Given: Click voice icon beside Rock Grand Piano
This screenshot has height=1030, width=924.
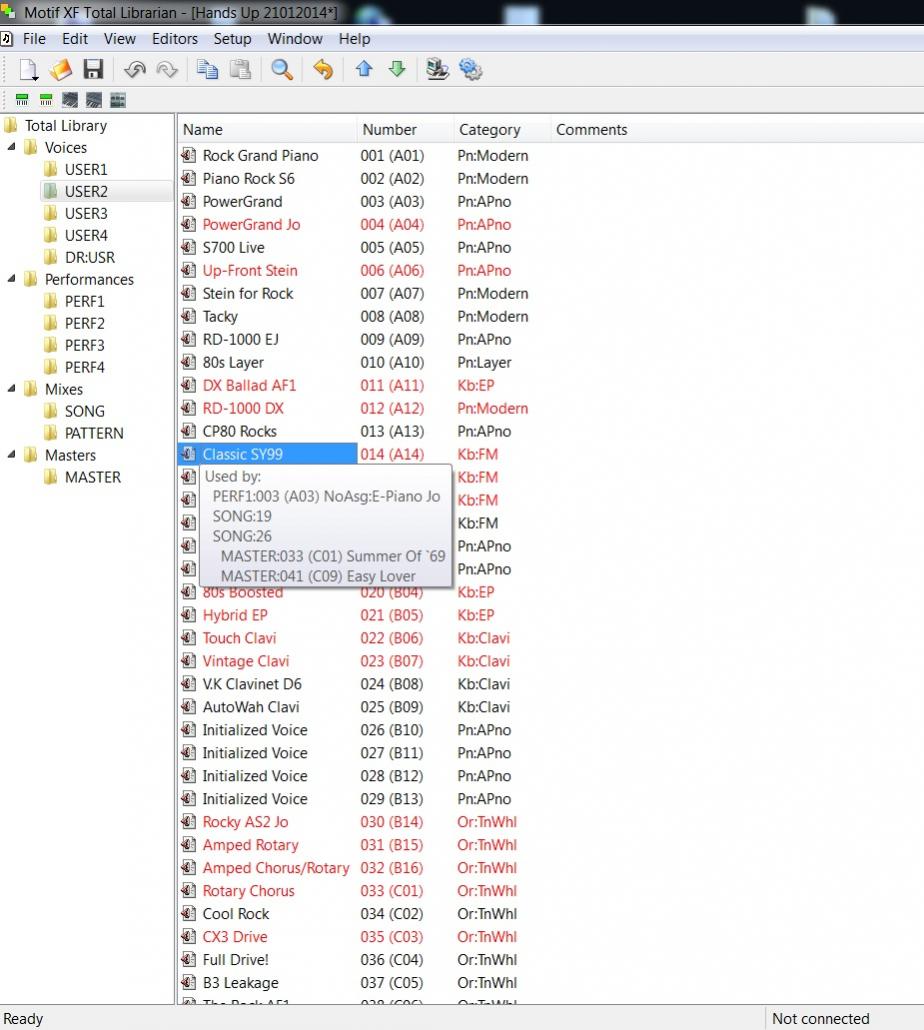Looking at the screenshot, I should 189,156.
